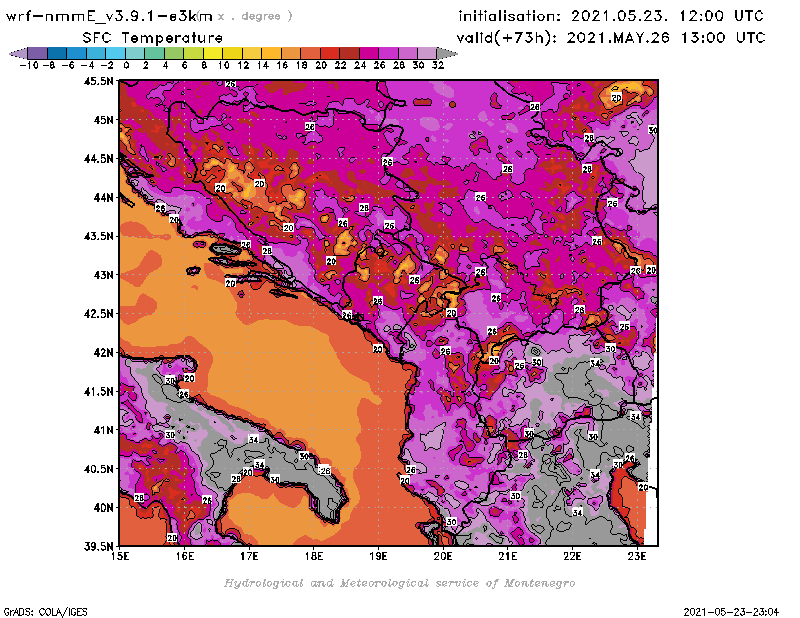This screenshot has width=800, height=618.
Task: Click the legend value label '0'
Action: (x=126, y=65)
